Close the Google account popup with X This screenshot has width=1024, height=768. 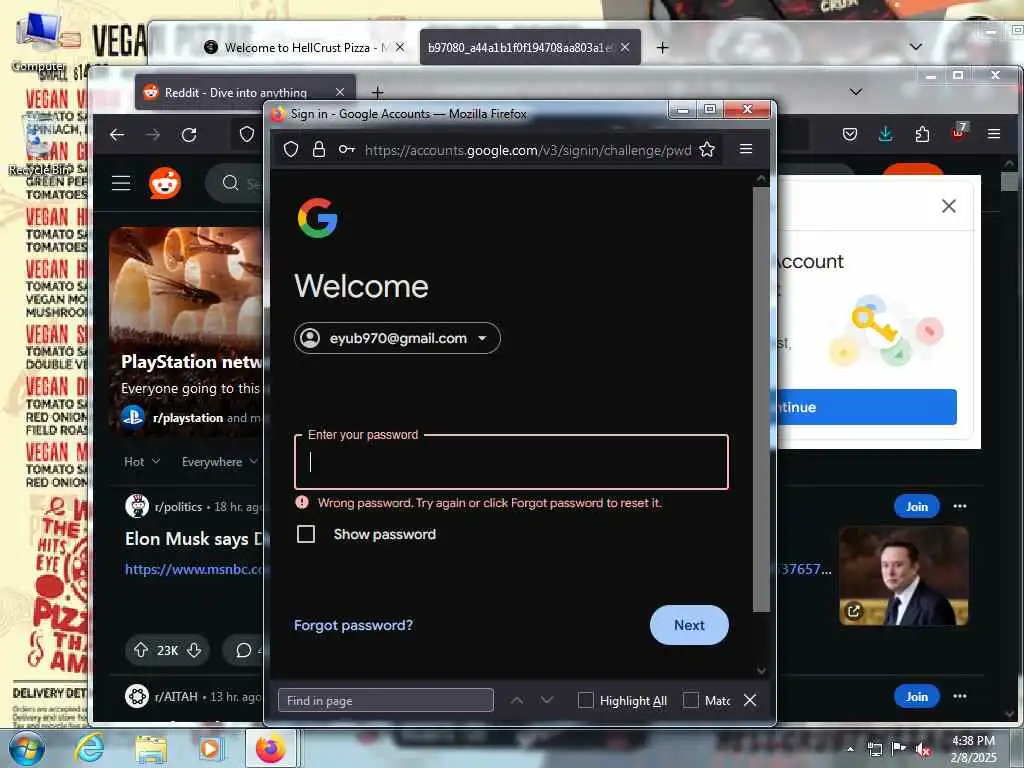(949, 206)
